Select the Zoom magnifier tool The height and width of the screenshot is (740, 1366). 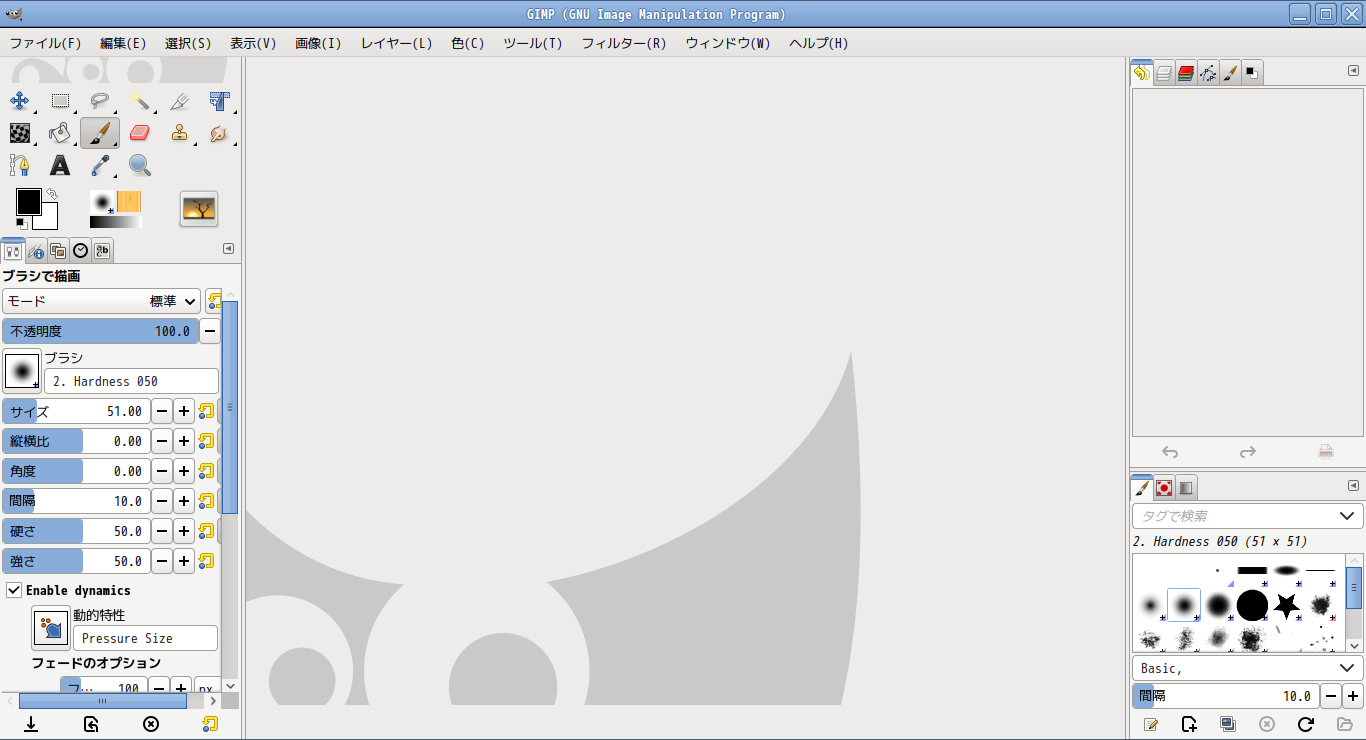(140, 165)
